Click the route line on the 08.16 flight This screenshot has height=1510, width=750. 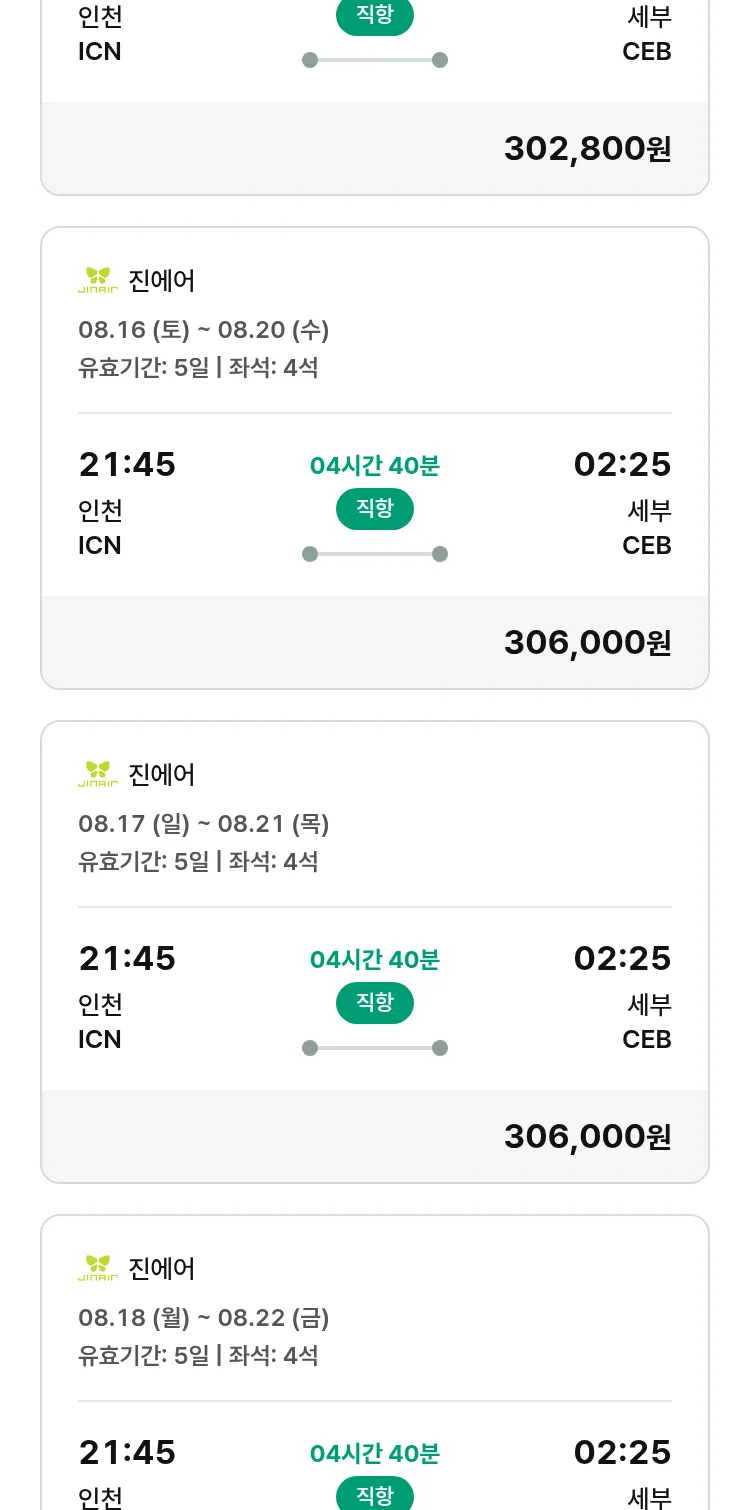pyautogui.click(x=375, y=554)
